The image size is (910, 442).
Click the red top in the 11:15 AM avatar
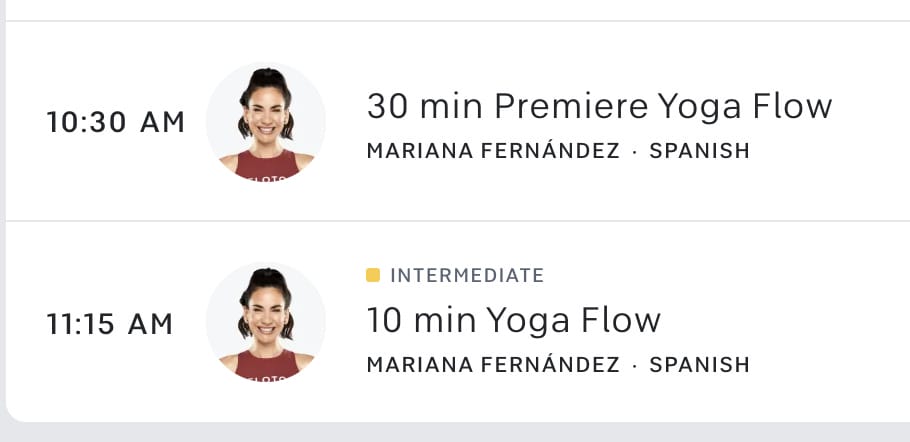point(266,366)
